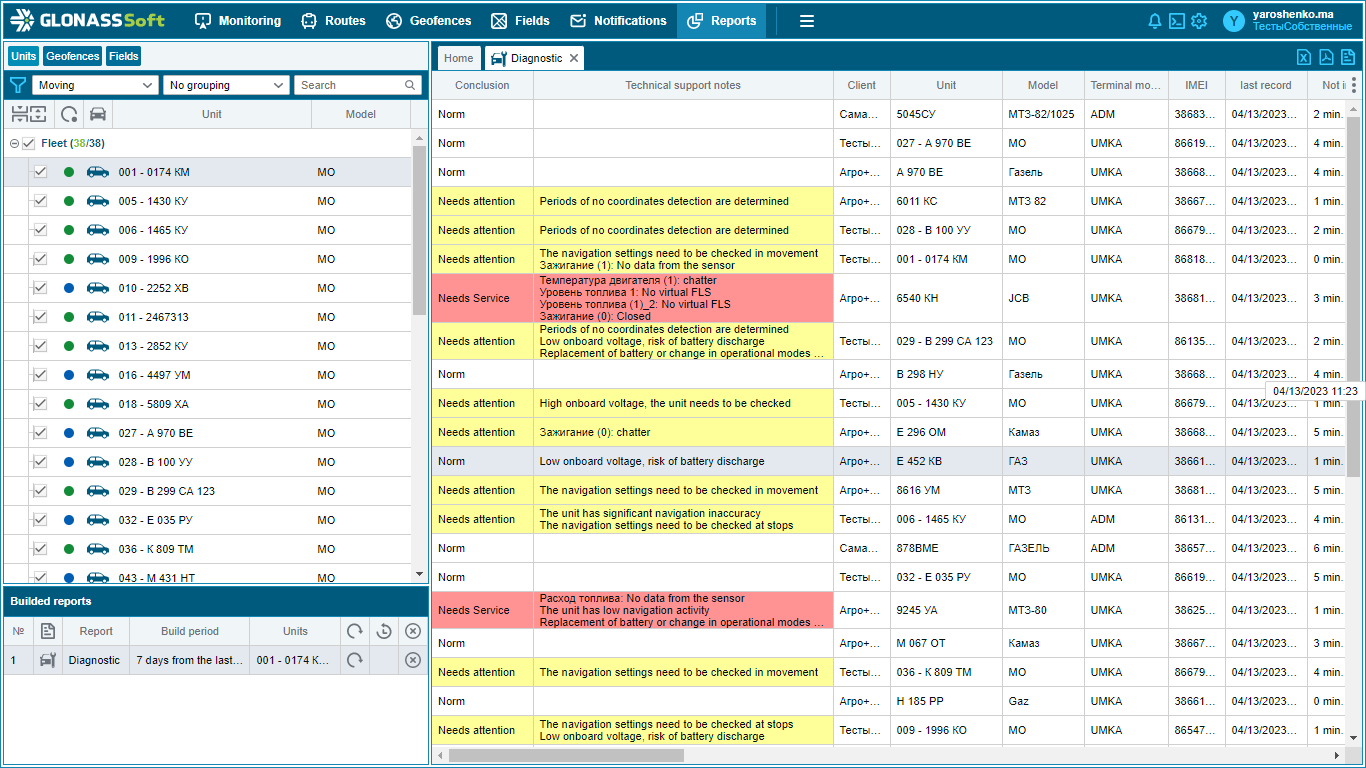This screenshot has height=768, width=1366.
Task: Select the Fields button in left panel
Action: click(x=124, y=56)
